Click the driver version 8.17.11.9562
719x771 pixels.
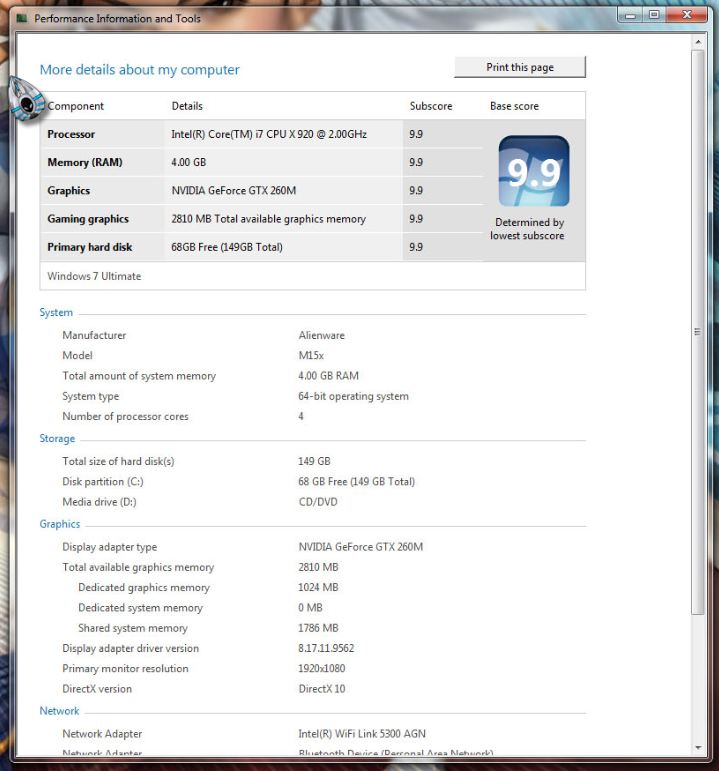[326, 648]
